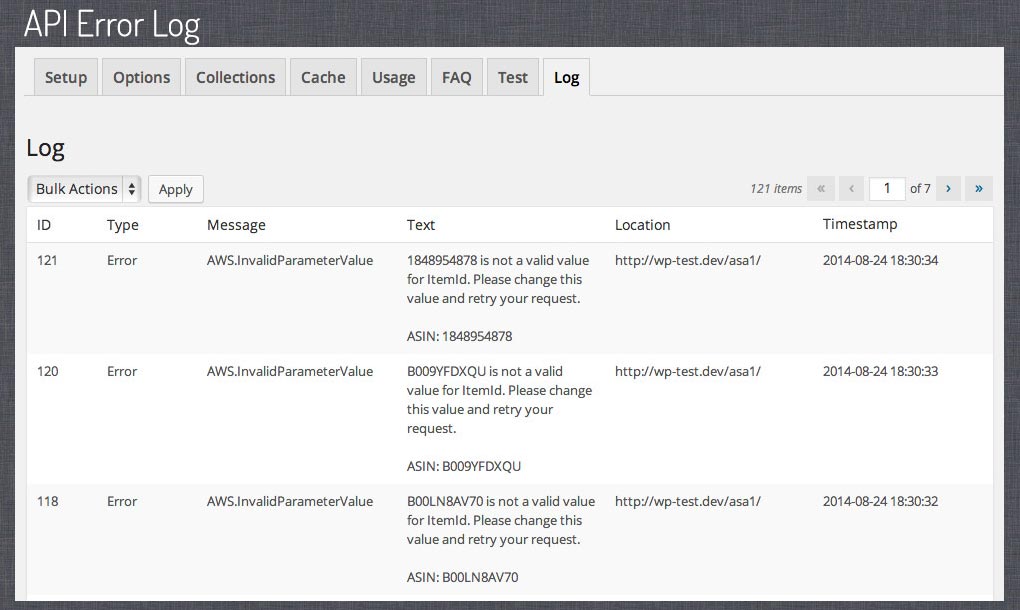This screenshot has width=1020, height=610.
Task: Click Location URL in row 118
Action: [x=688, y=501]
